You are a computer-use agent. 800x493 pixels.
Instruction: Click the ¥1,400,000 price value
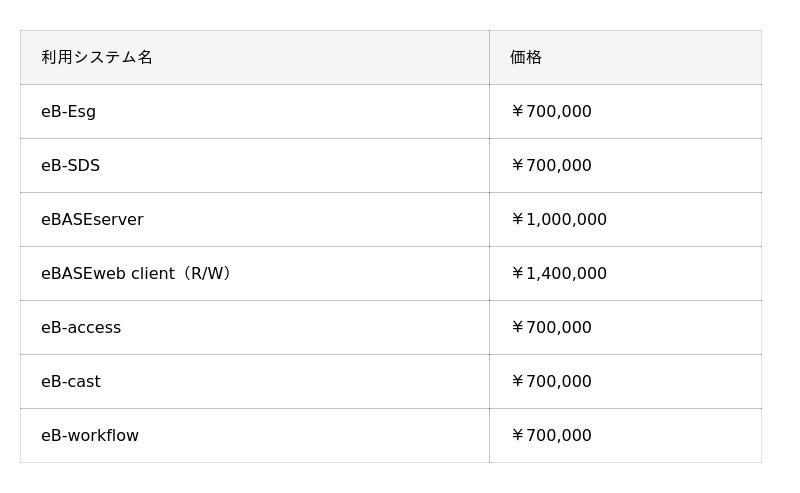click(x=559, y=274)
